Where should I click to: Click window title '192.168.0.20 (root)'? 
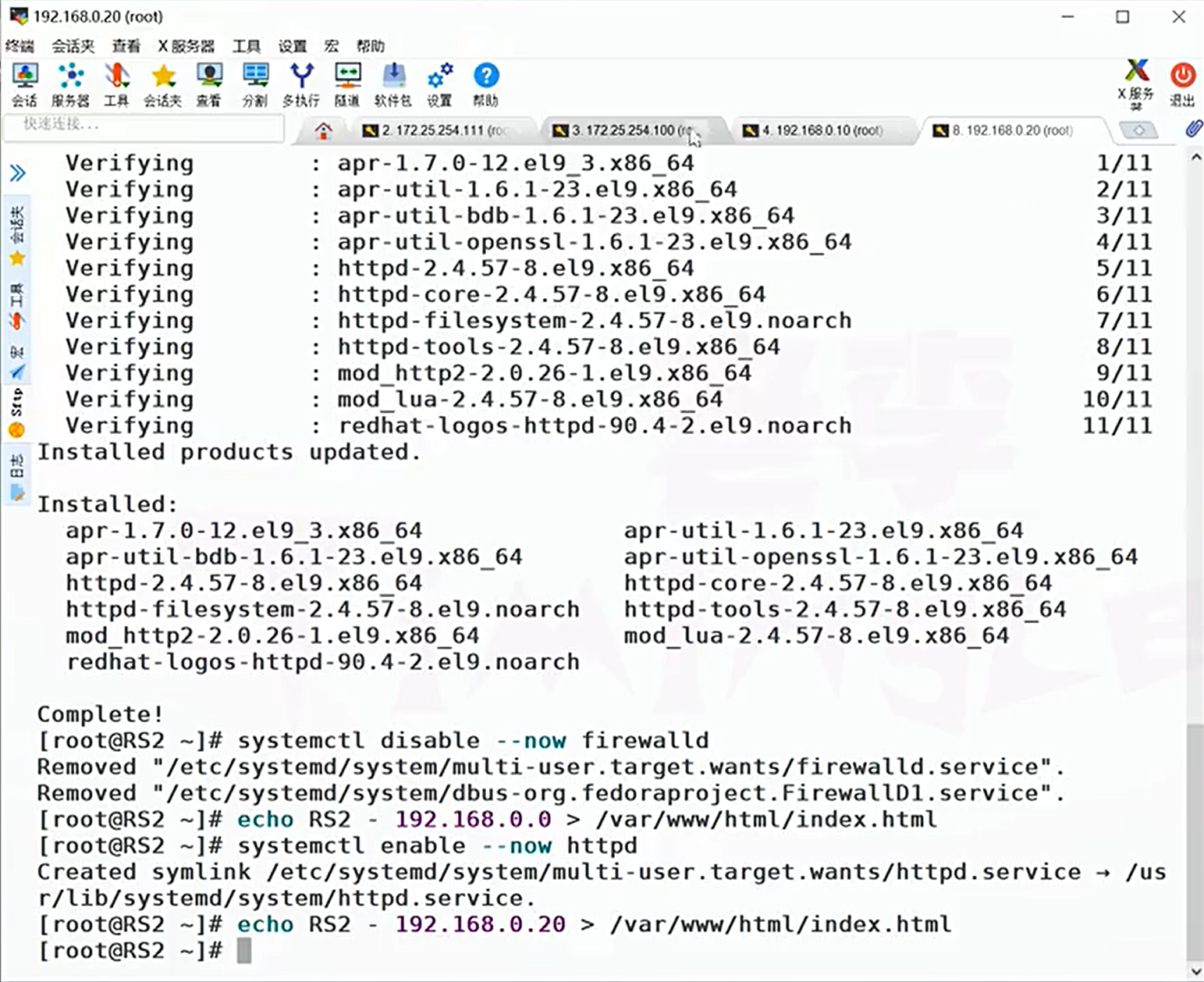click(98, 16)
